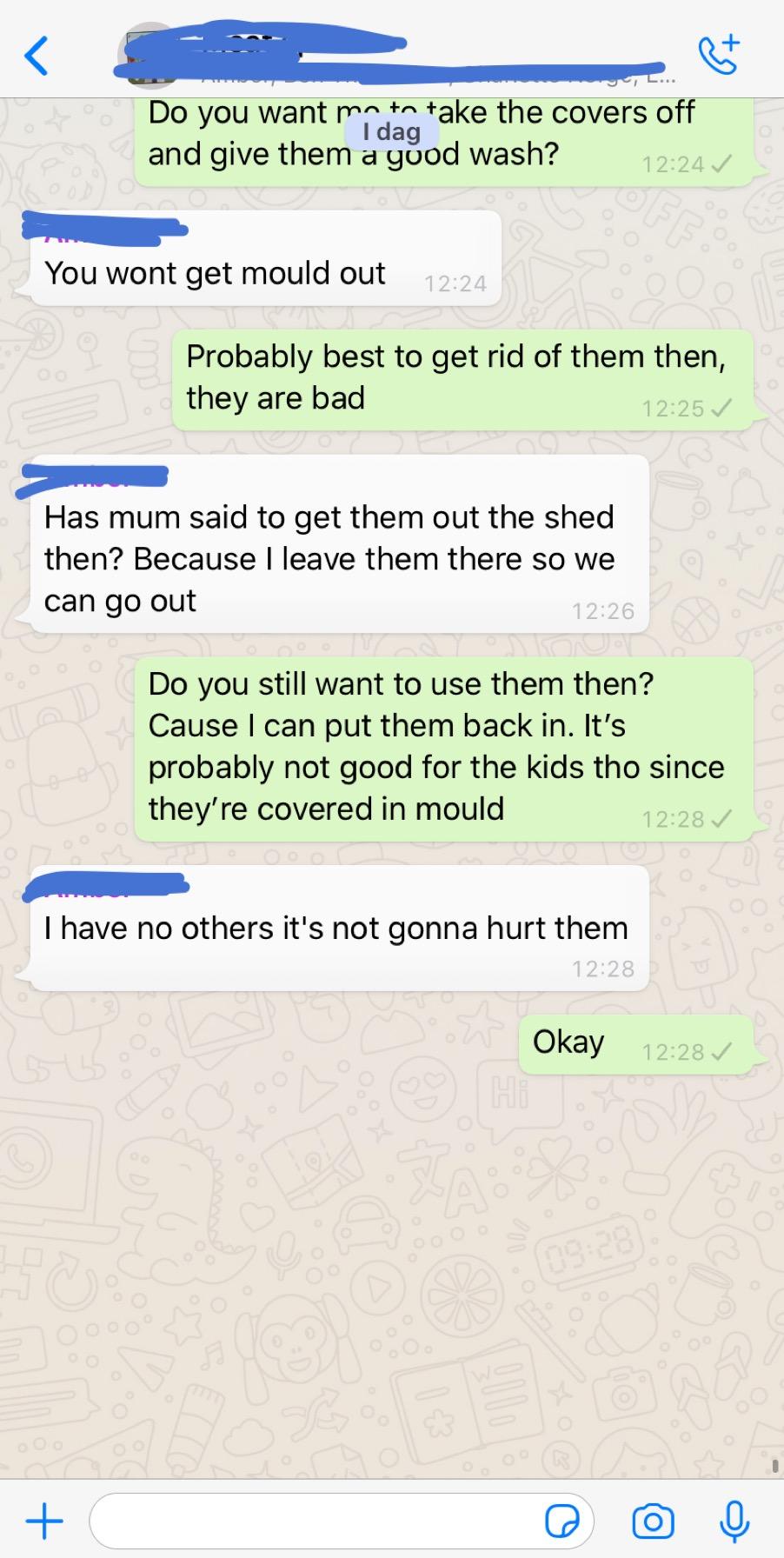Tap the microphone to record voice message

pos(734,1521)
